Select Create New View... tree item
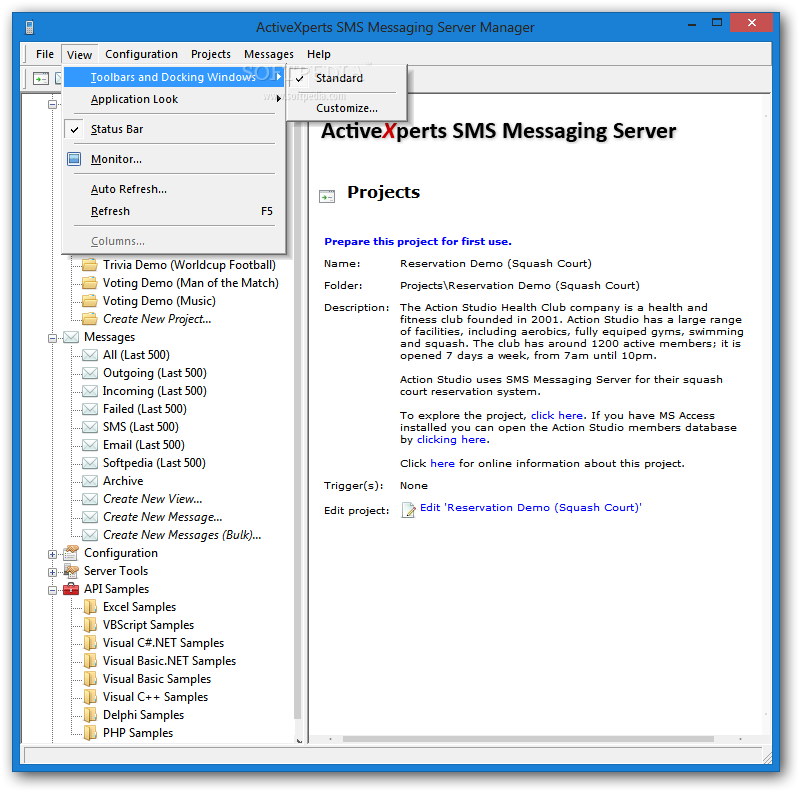The height and width of the screenshot is (792, 800). (x=153, y=499)
